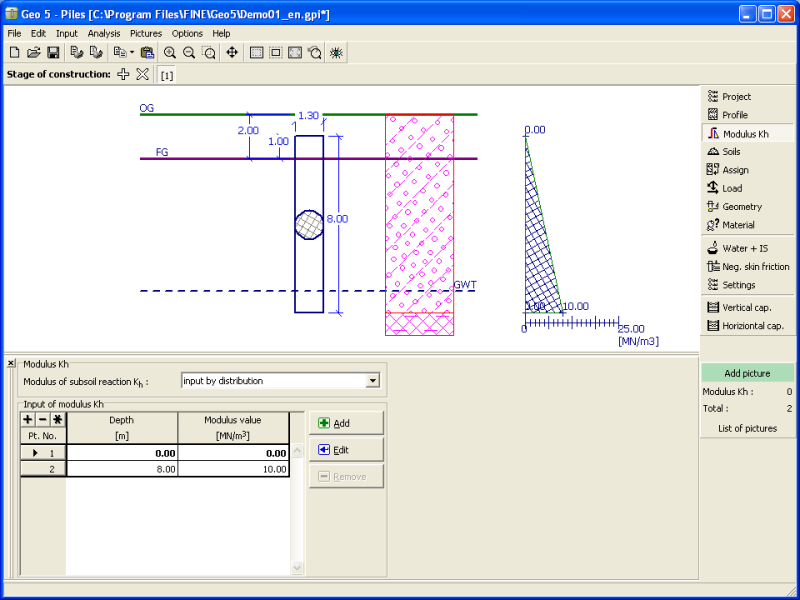Open the copy toolbar dropdown arrow
The height and width of the screenshot is (600, 800).
click(131, 52)
